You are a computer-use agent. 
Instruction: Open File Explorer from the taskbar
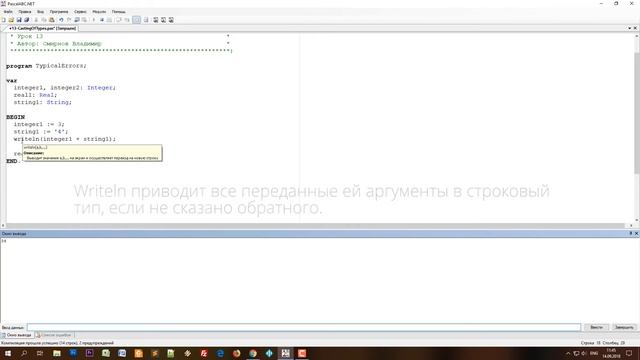[57, 353]
